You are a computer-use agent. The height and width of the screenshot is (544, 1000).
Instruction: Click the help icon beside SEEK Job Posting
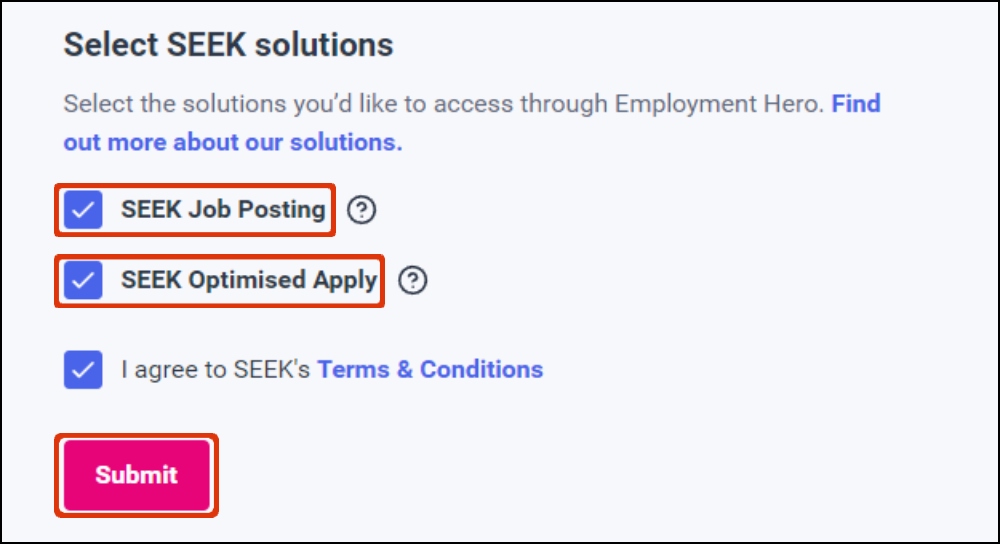coord(361,211)
